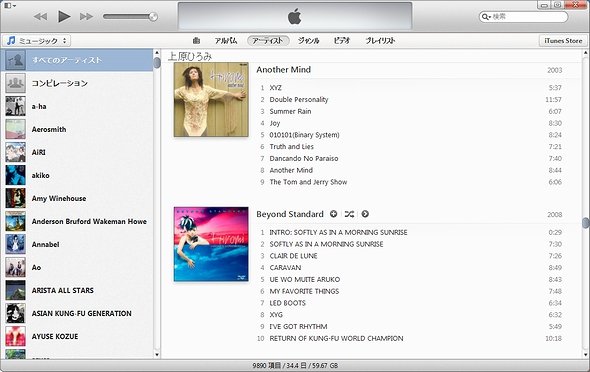The width and height of the screenshot is (590, 372).
Task: Click the shuffle icon for Beyond Standard
Action: click(x=349, y=214)
